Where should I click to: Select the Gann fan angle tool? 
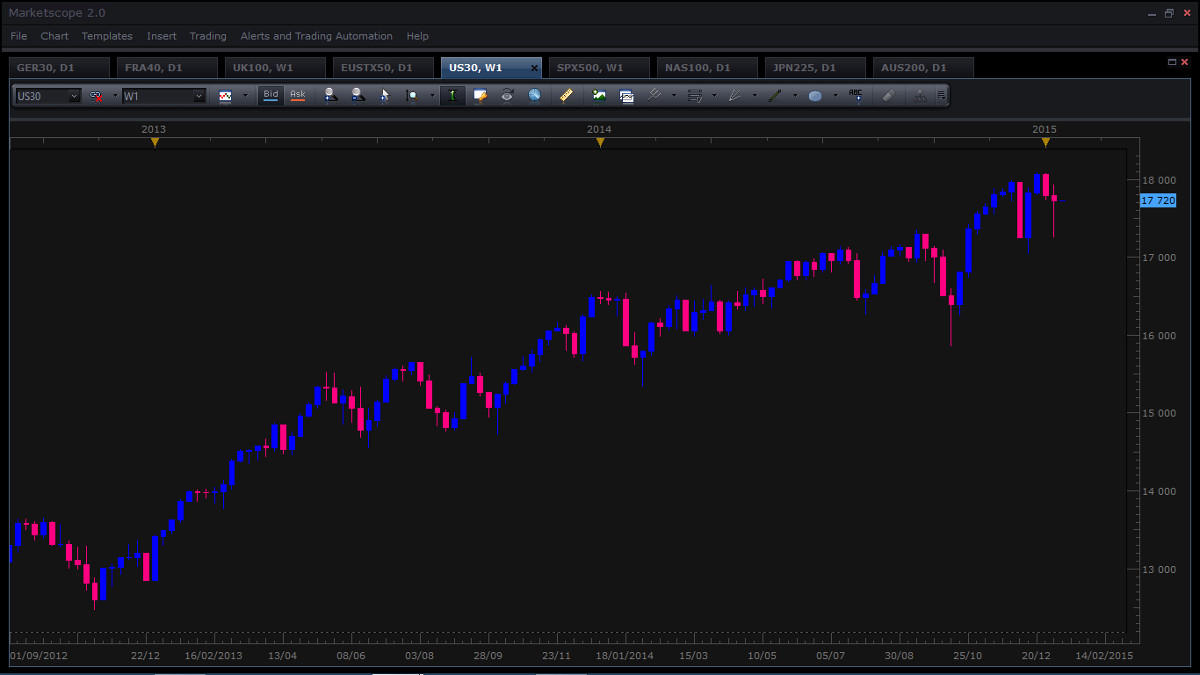point(735,95)
